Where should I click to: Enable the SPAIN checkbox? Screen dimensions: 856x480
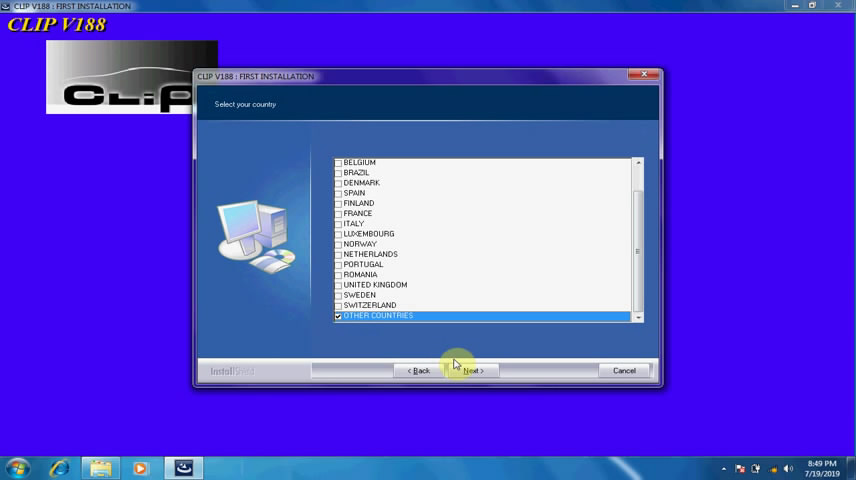338,193
